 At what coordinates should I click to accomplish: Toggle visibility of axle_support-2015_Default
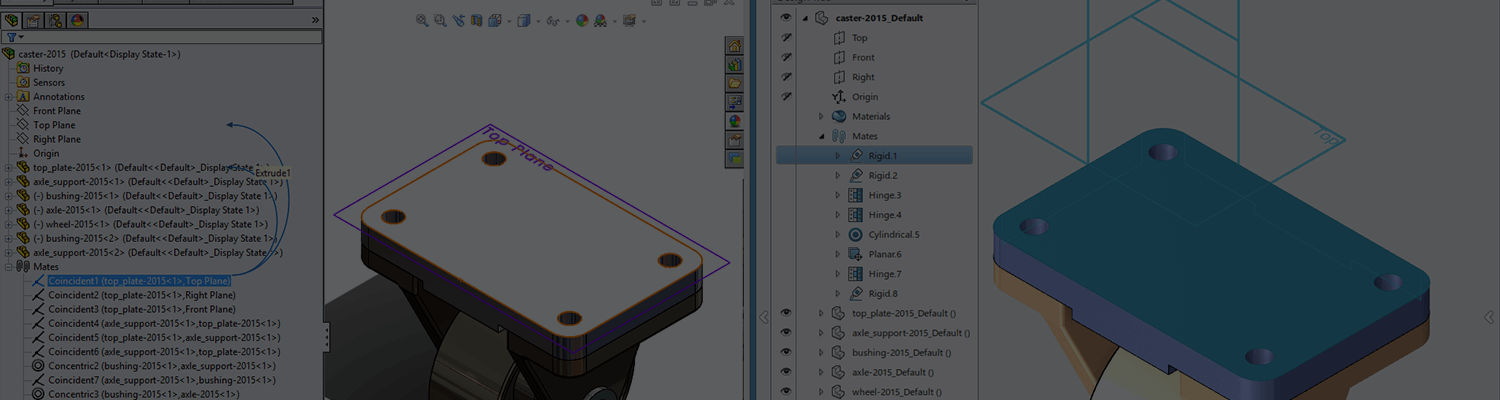786,332
